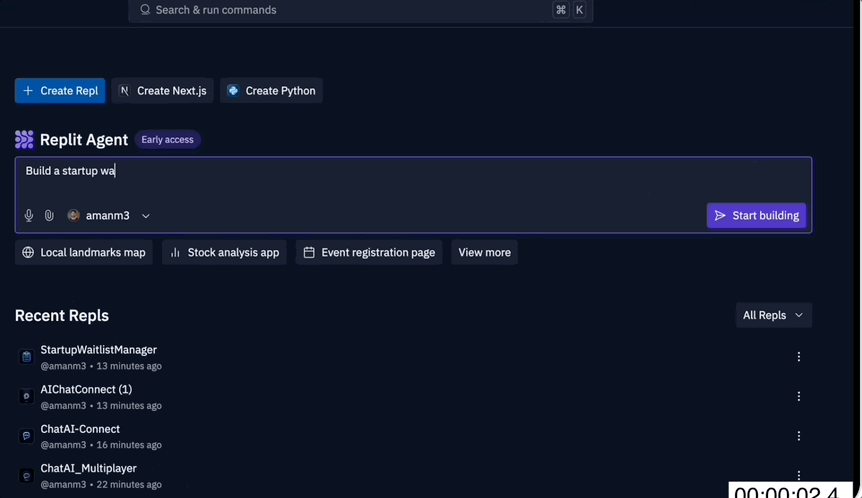Click the Recent Repls heading

[62, 316]
